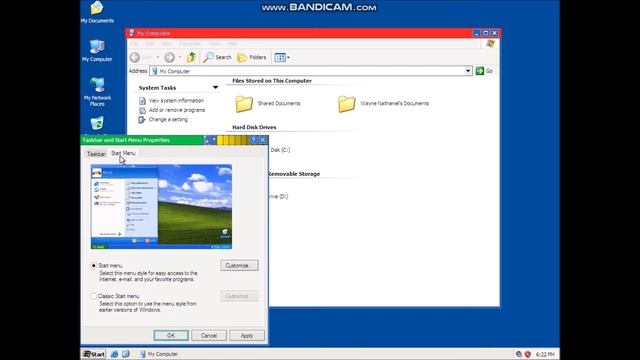This screenshot has width=640, height=360.
Task: Select the Recycle Bin desktop icon
Action: (x=97, y=124)
